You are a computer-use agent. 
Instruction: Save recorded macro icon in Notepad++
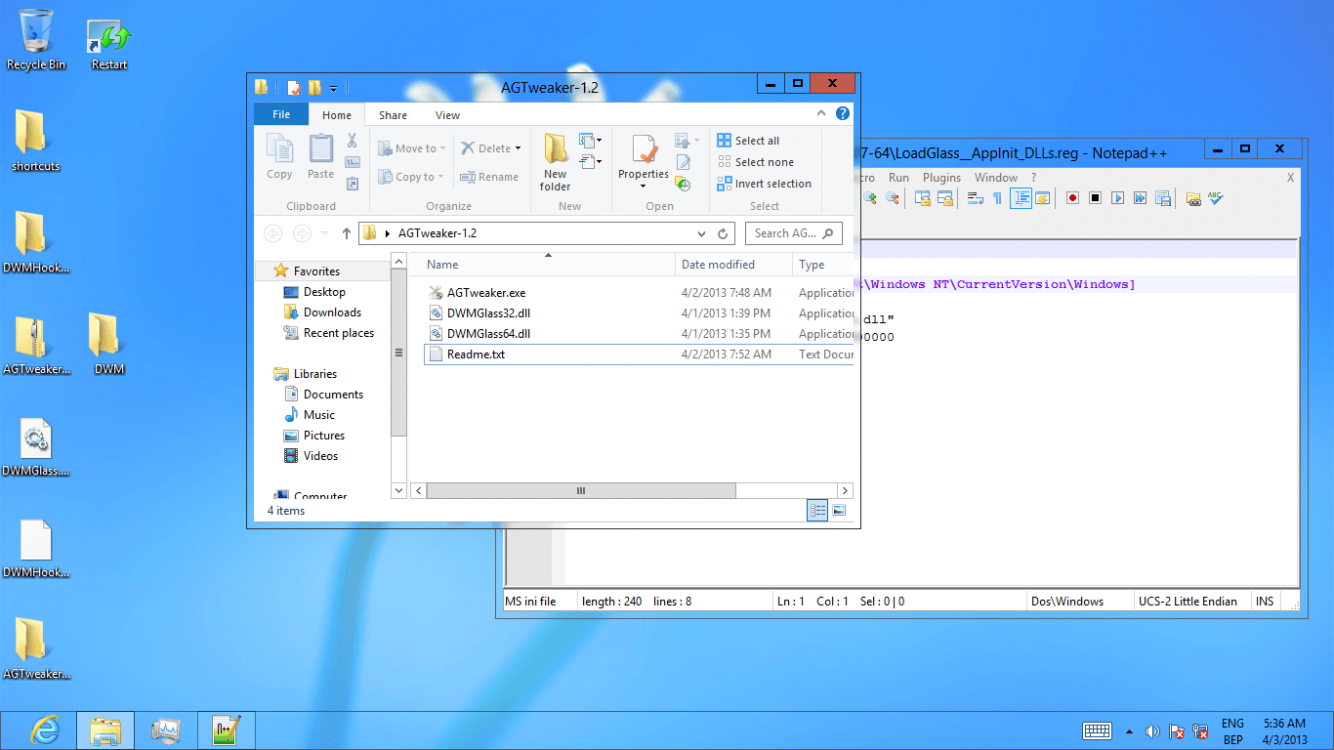click(1163, 199)
